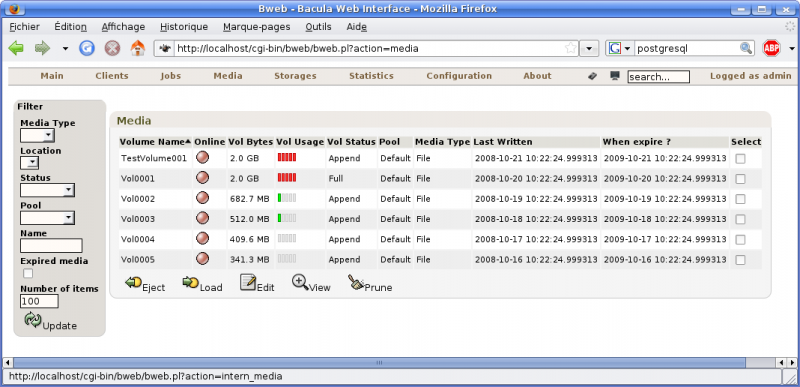This screenshot has height=387, width=800.
Task: Click the tag icon beside the display icon
Action: click(x=592, y=76)
